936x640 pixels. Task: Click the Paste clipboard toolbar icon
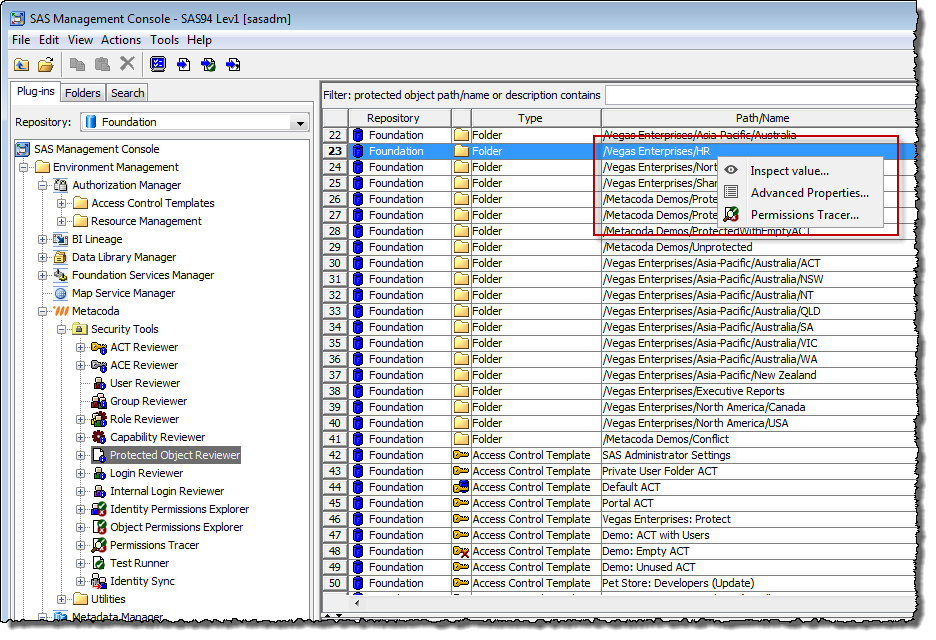click(103, 64)
